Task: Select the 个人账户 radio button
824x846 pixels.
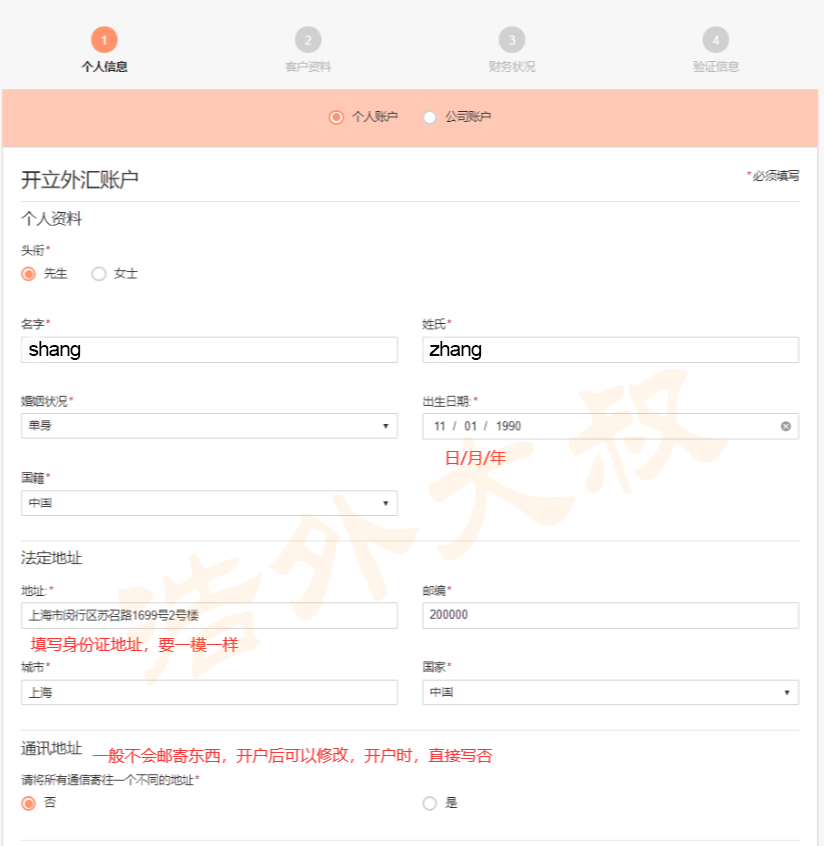Action: pos(336,117)
